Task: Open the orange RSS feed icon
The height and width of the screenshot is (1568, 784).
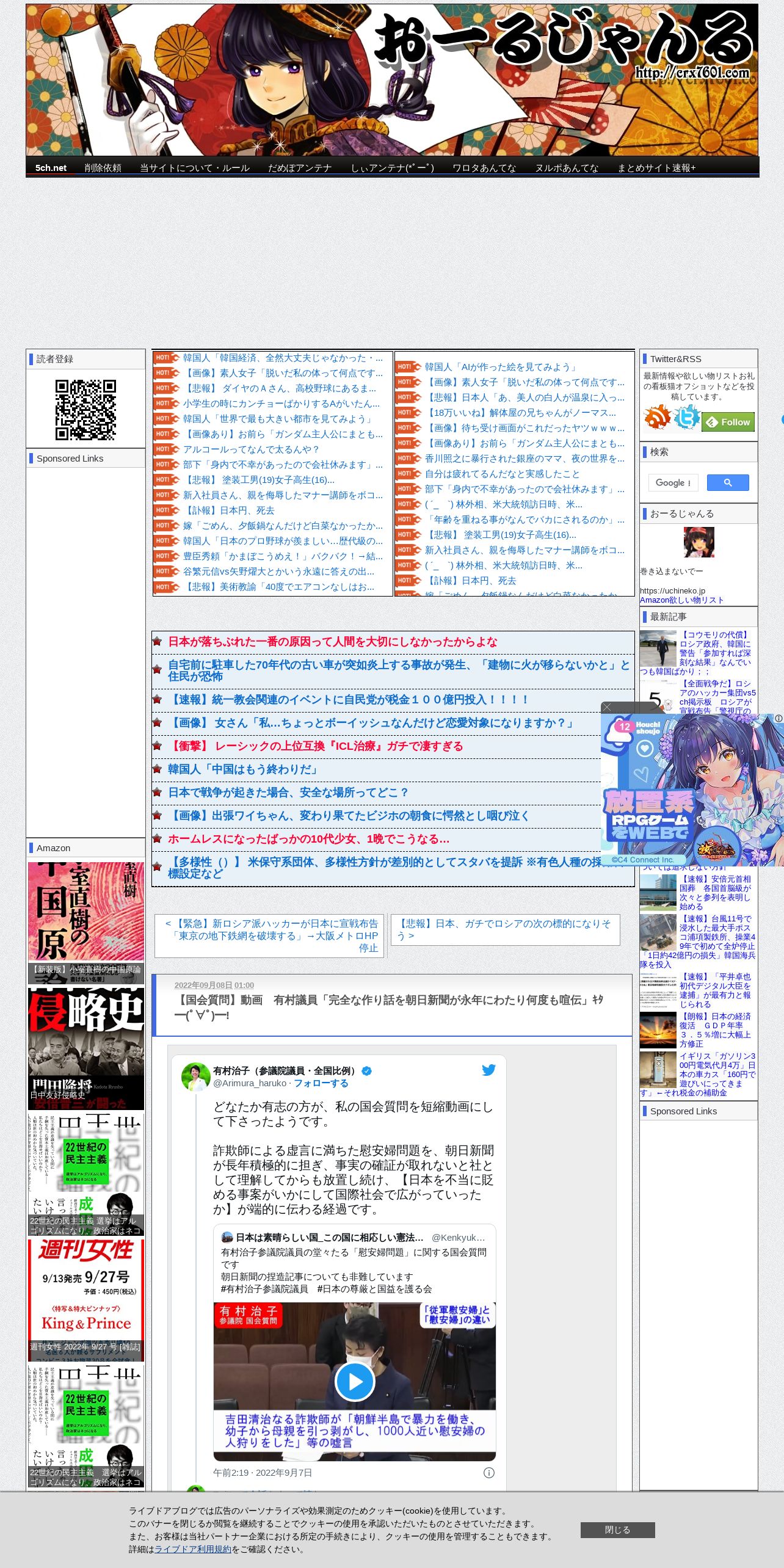Action: tap(657, 417)
